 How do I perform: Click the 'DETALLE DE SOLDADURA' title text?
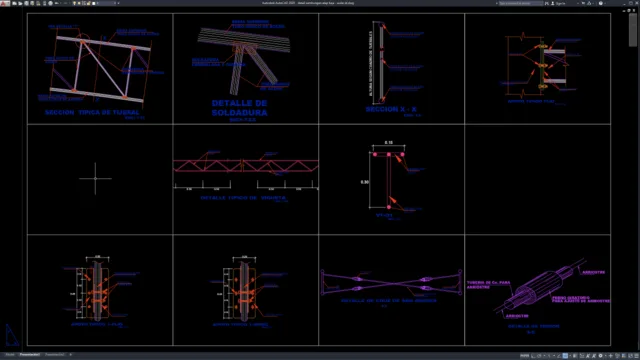pos(240,108)
